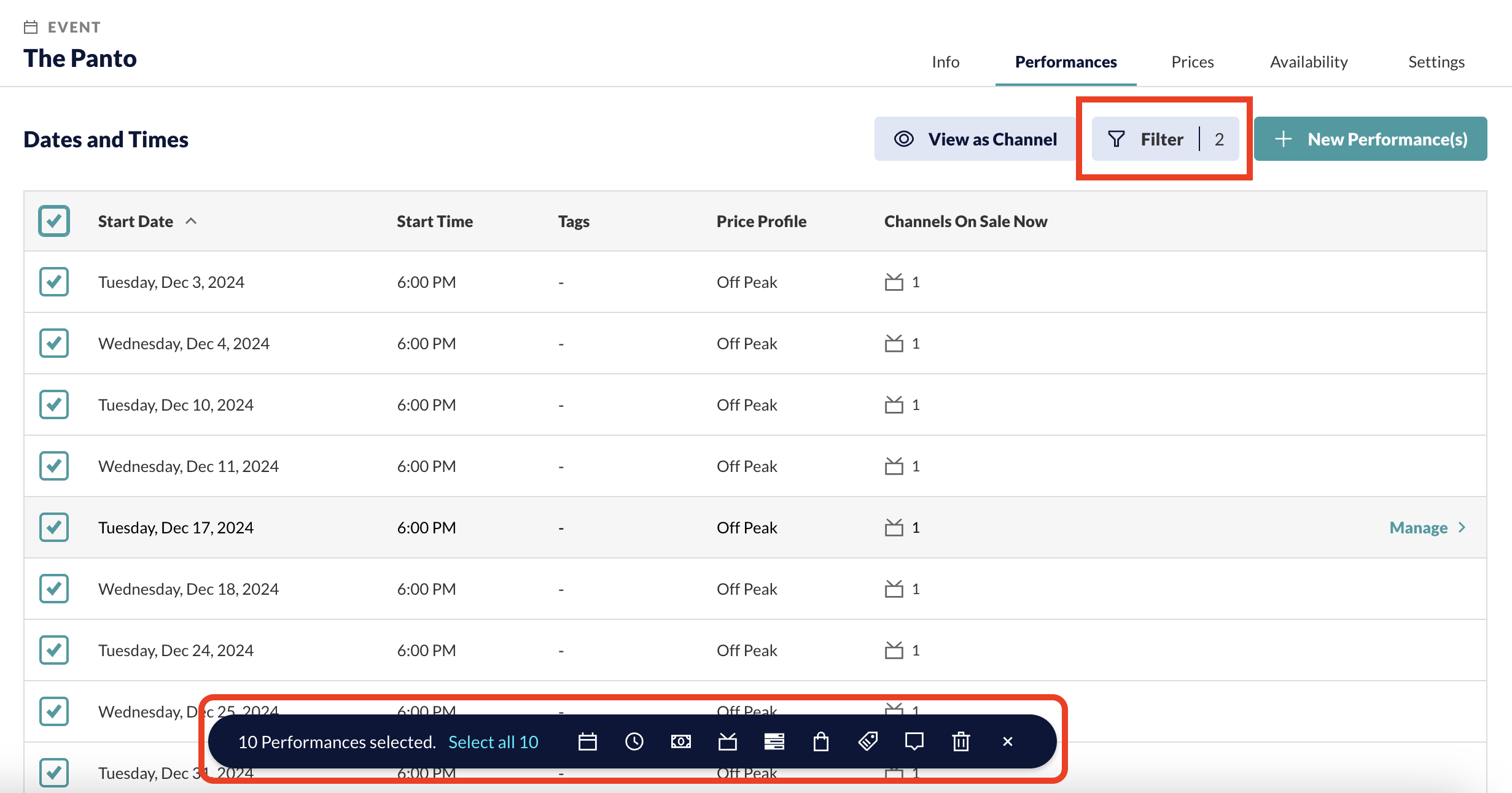Toggle the Start Date sort arrow
This screenshot has width=1512, height=793.
click(x=191, y=221)
